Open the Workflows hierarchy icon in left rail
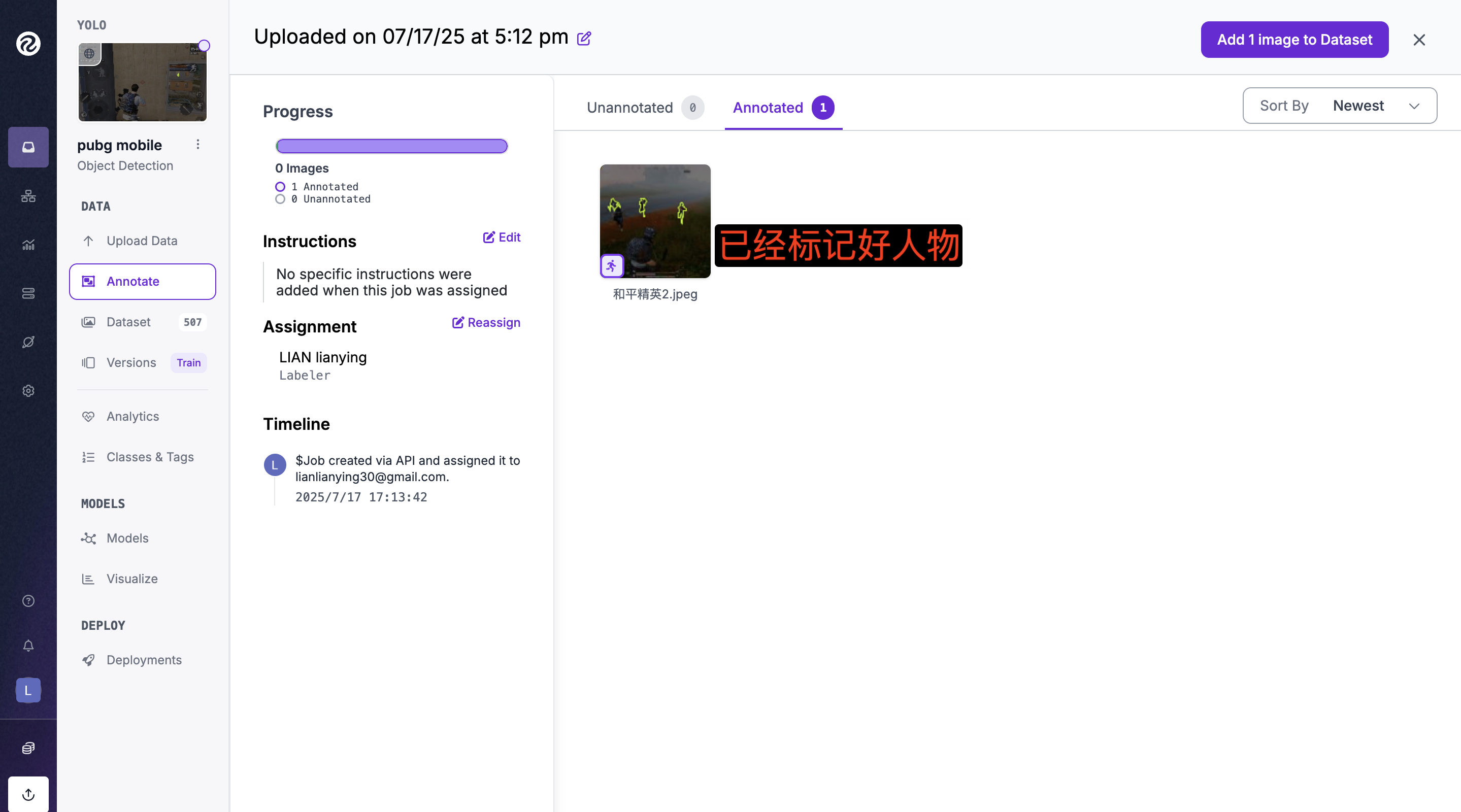This screenshot has height=812, width=1461. (28, 196)
